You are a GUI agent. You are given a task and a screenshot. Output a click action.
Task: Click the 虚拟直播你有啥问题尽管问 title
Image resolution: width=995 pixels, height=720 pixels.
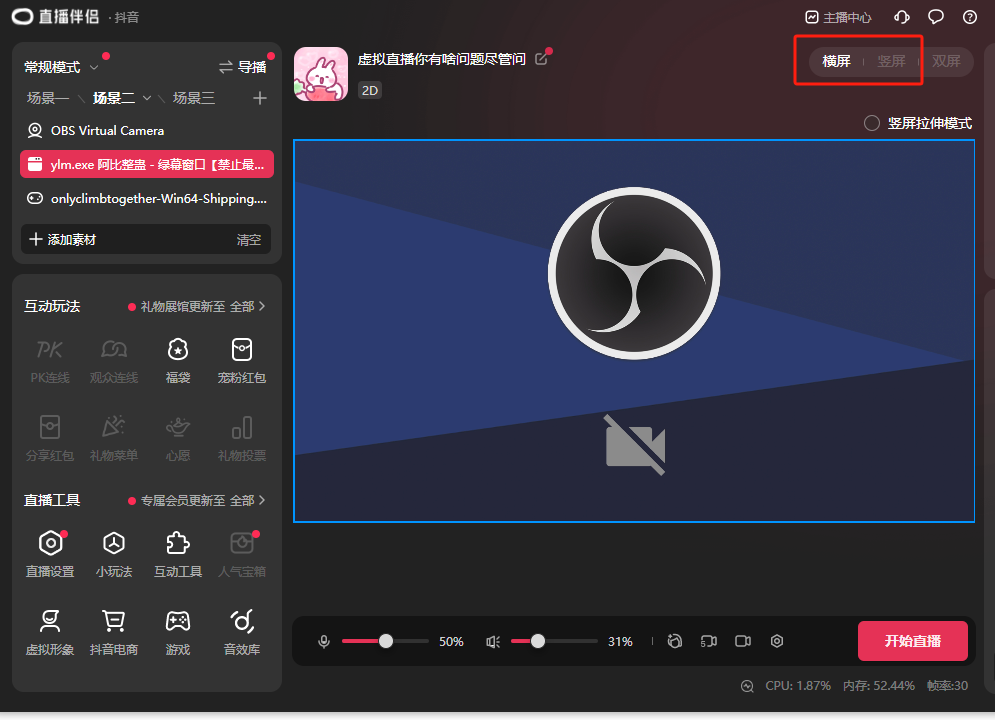click(442, 59)
